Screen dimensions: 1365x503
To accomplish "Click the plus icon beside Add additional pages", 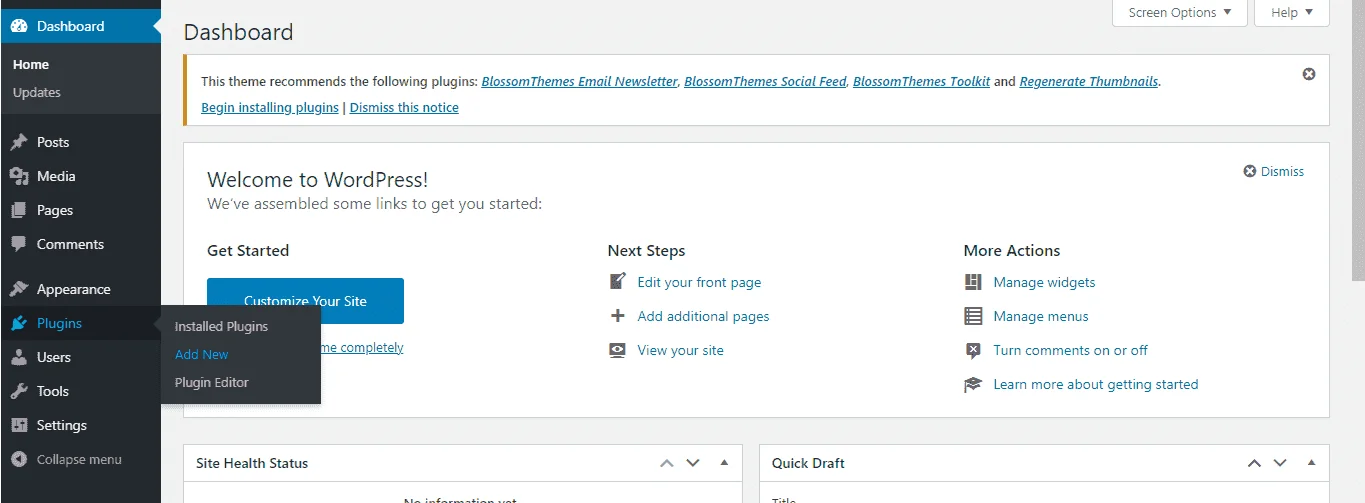I will click(618, 316).
